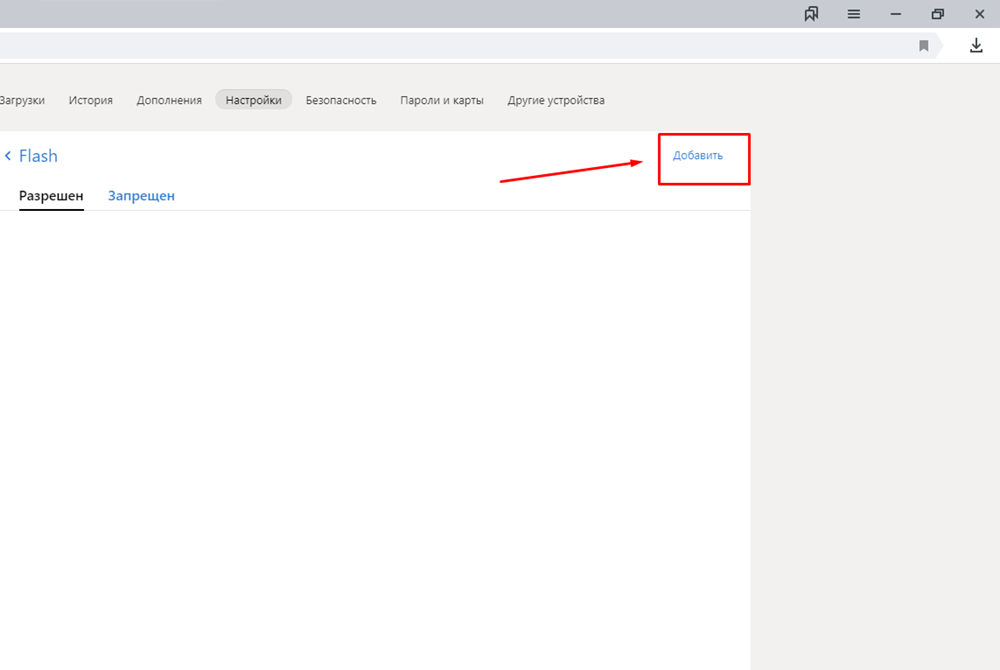Screen dimensions: 1000x670
Task: Focus the browser address bar
Action: pyautogui.click(x=450, y=46)
